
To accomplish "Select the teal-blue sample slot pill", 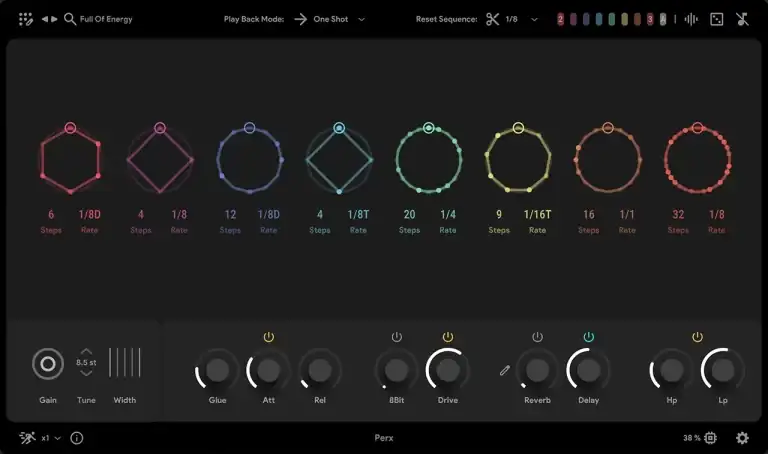I will [x=599, y=20].
